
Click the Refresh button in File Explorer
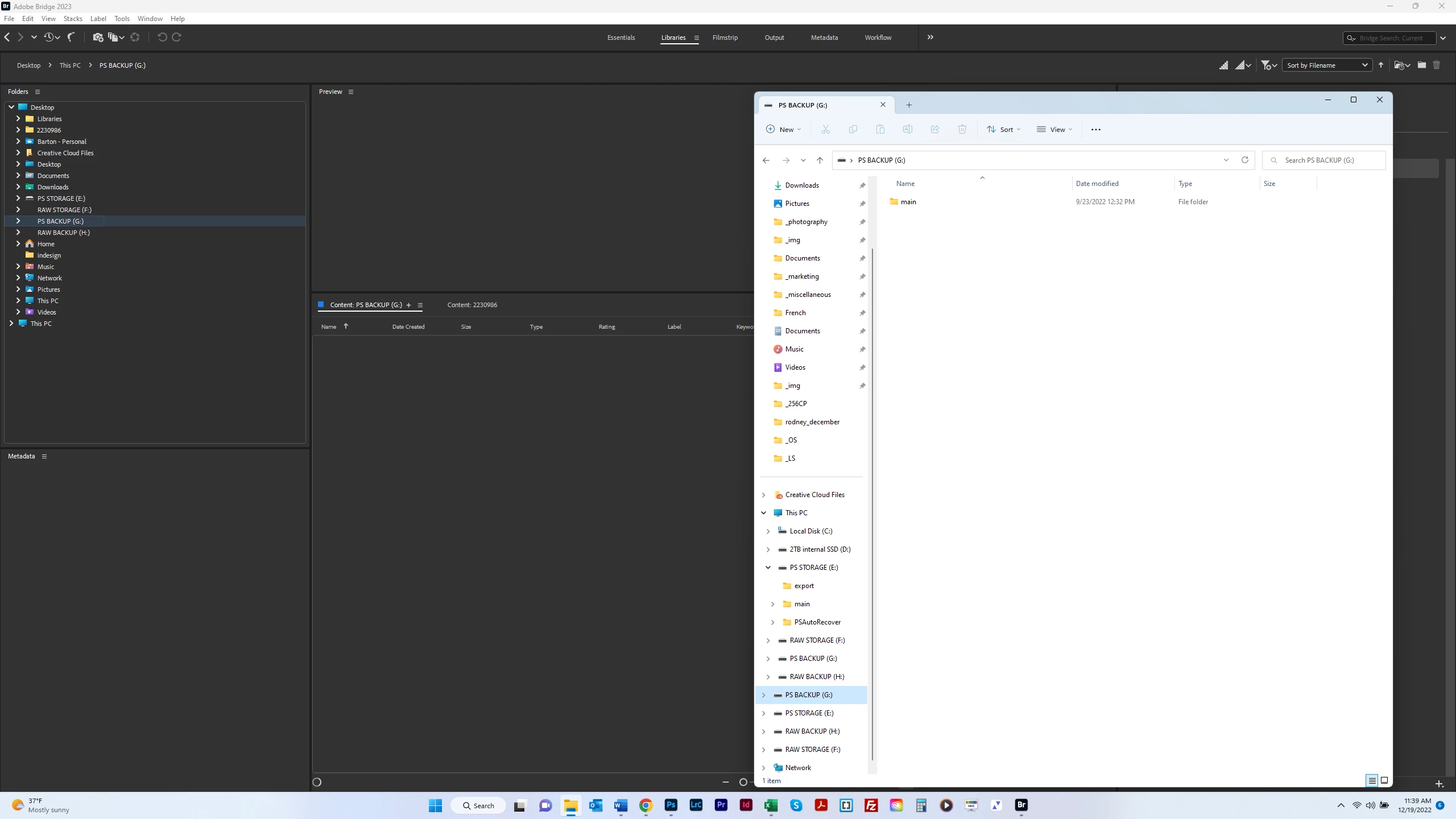1244,160
